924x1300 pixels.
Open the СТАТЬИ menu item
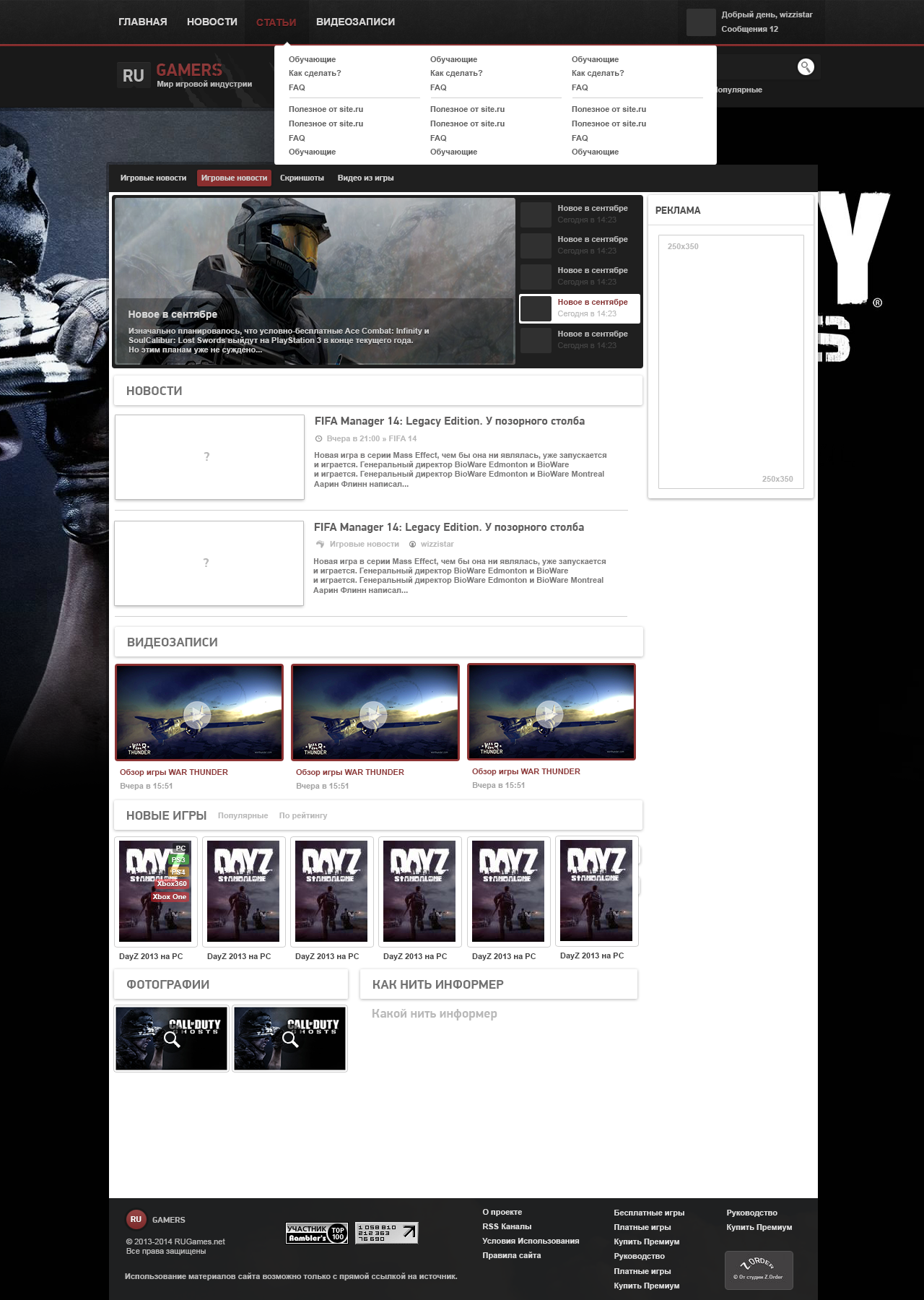[276, 22]
